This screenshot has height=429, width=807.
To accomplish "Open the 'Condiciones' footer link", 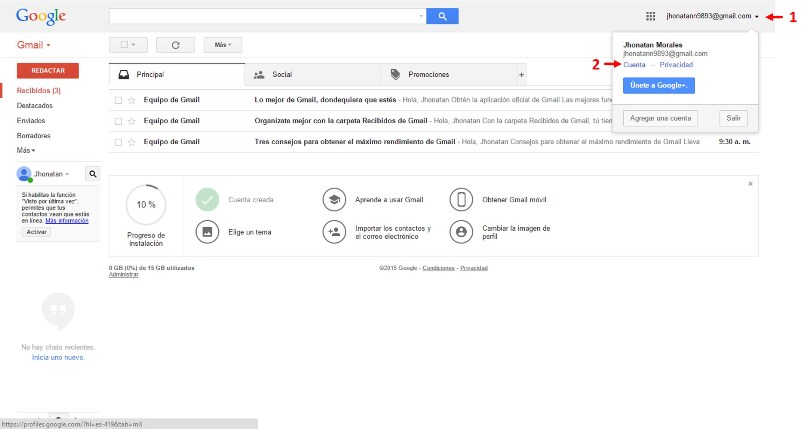I will (438, 268).
